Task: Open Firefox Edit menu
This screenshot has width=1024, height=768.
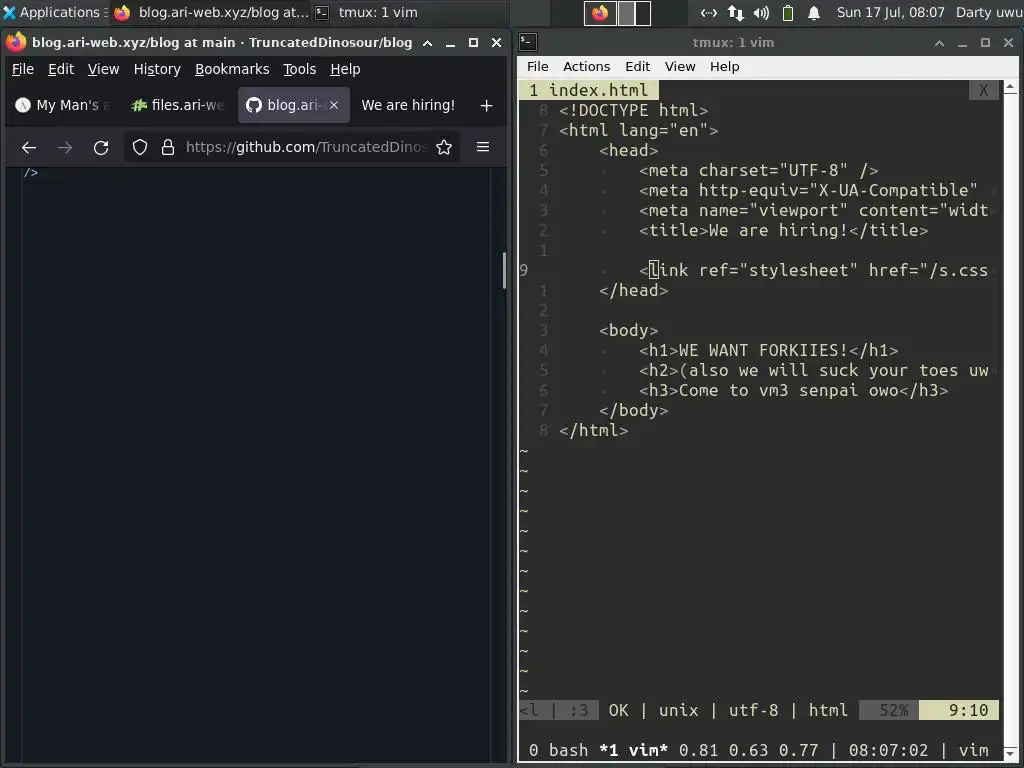Action: (61, 69)
